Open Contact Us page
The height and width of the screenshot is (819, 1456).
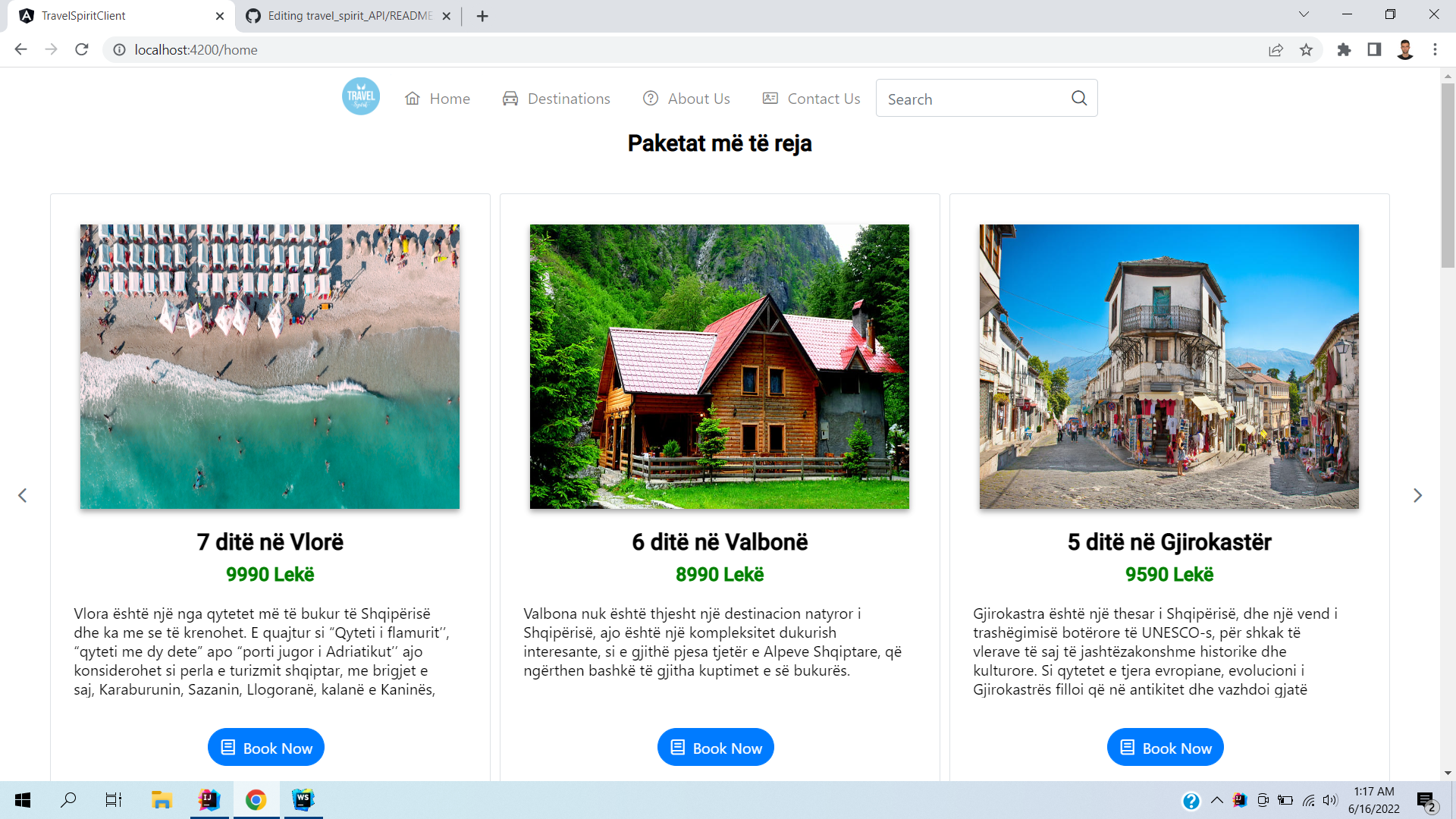(x=811, y=99)
